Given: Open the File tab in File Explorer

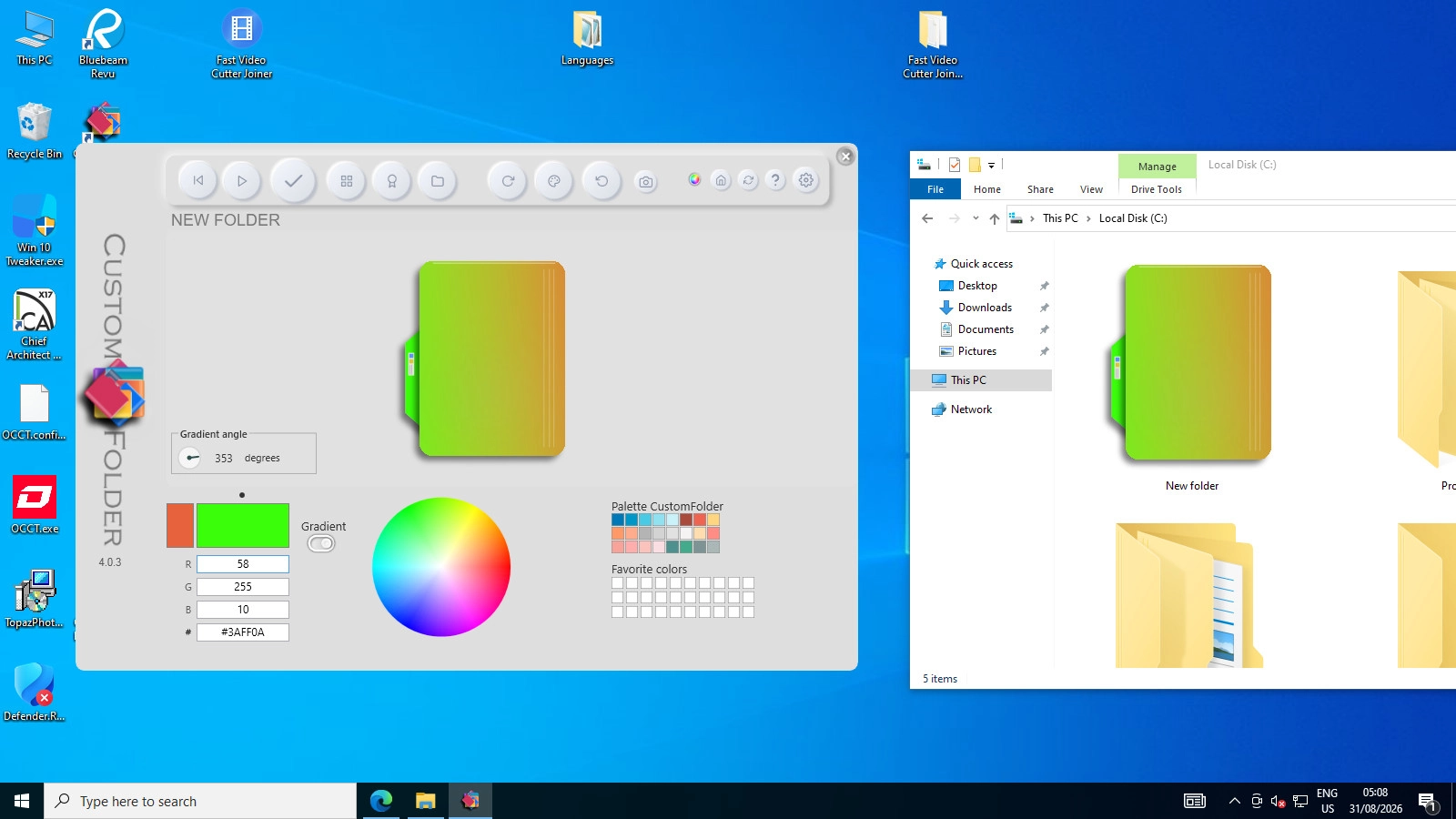Looking at the screenshot, I should point(935,189).
